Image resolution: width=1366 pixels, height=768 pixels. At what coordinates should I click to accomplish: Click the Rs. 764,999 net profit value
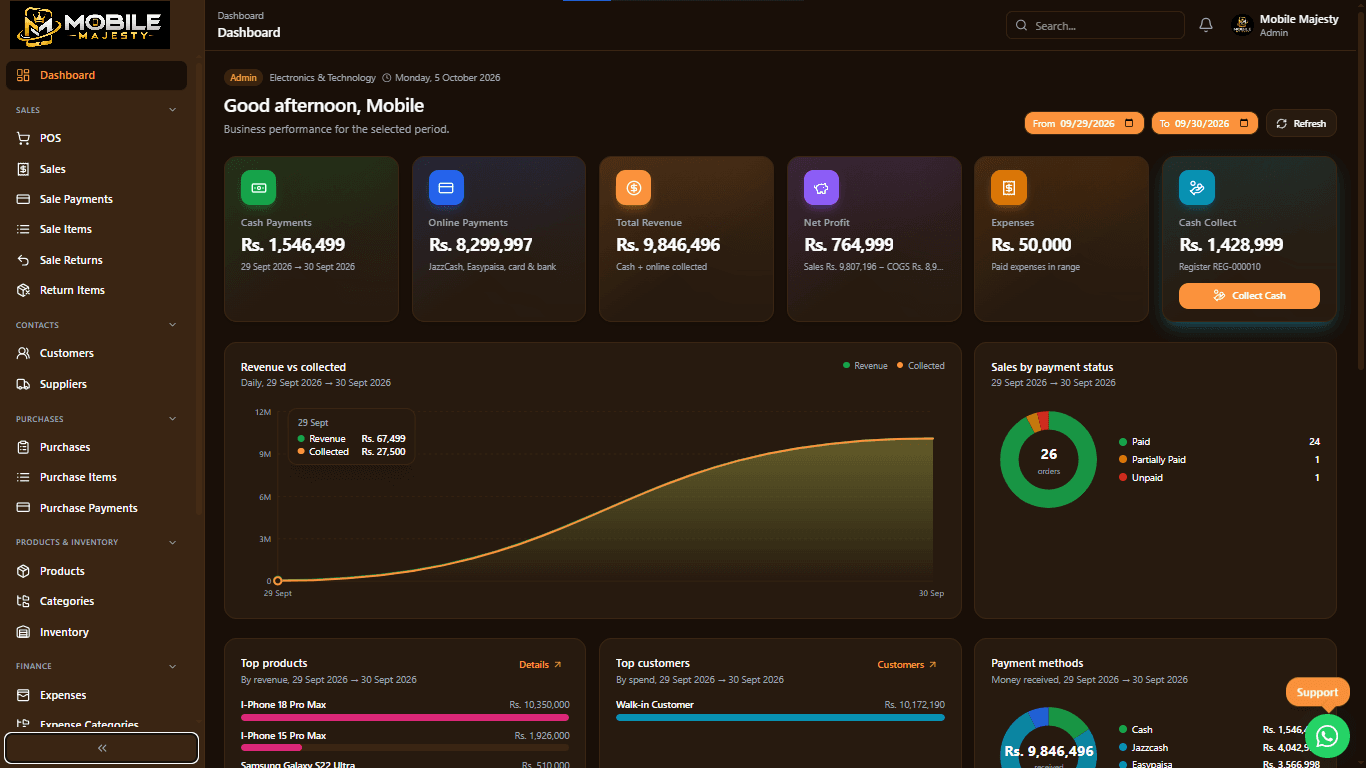point(849,245)
